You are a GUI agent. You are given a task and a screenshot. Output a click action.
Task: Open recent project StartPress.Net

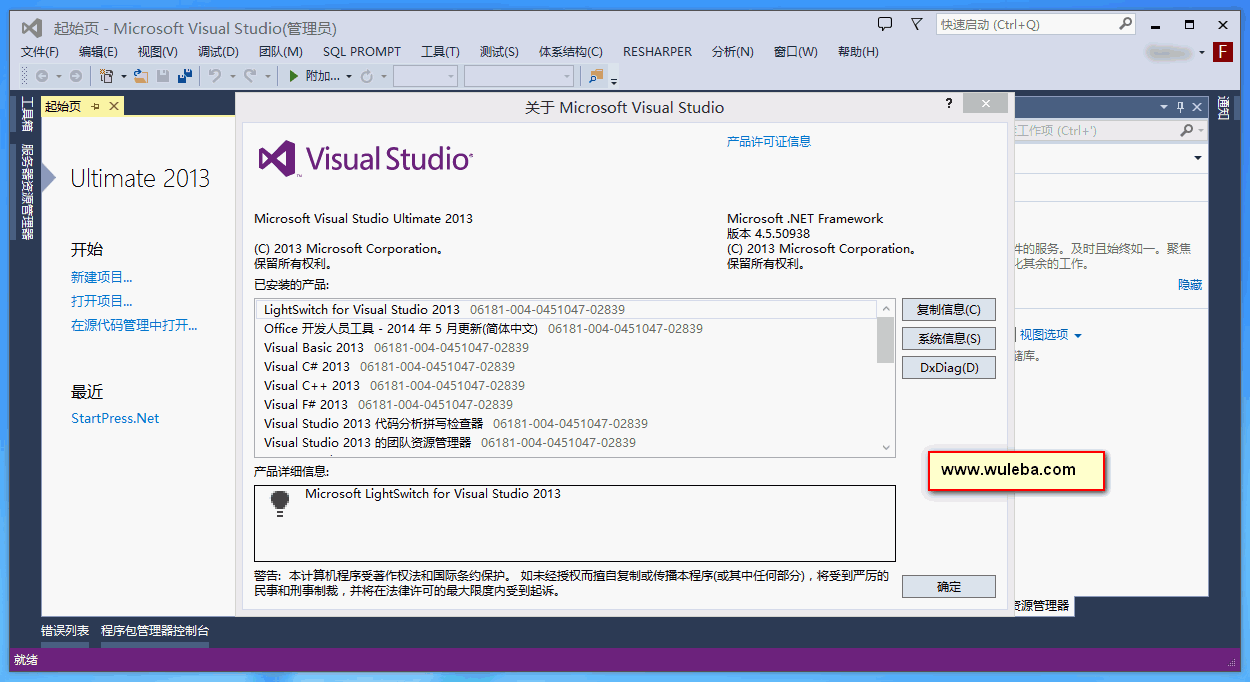pos(115,419)
